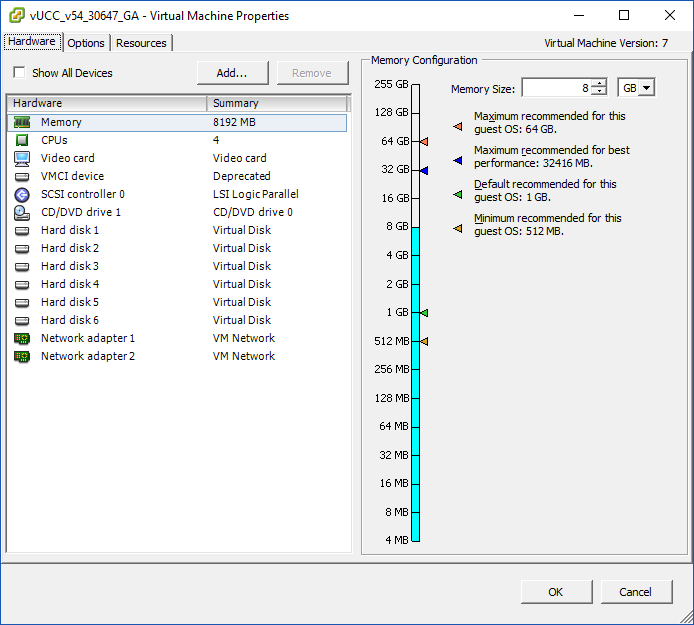Click the LSI Logic Parallel summary text

click(256, 195)
